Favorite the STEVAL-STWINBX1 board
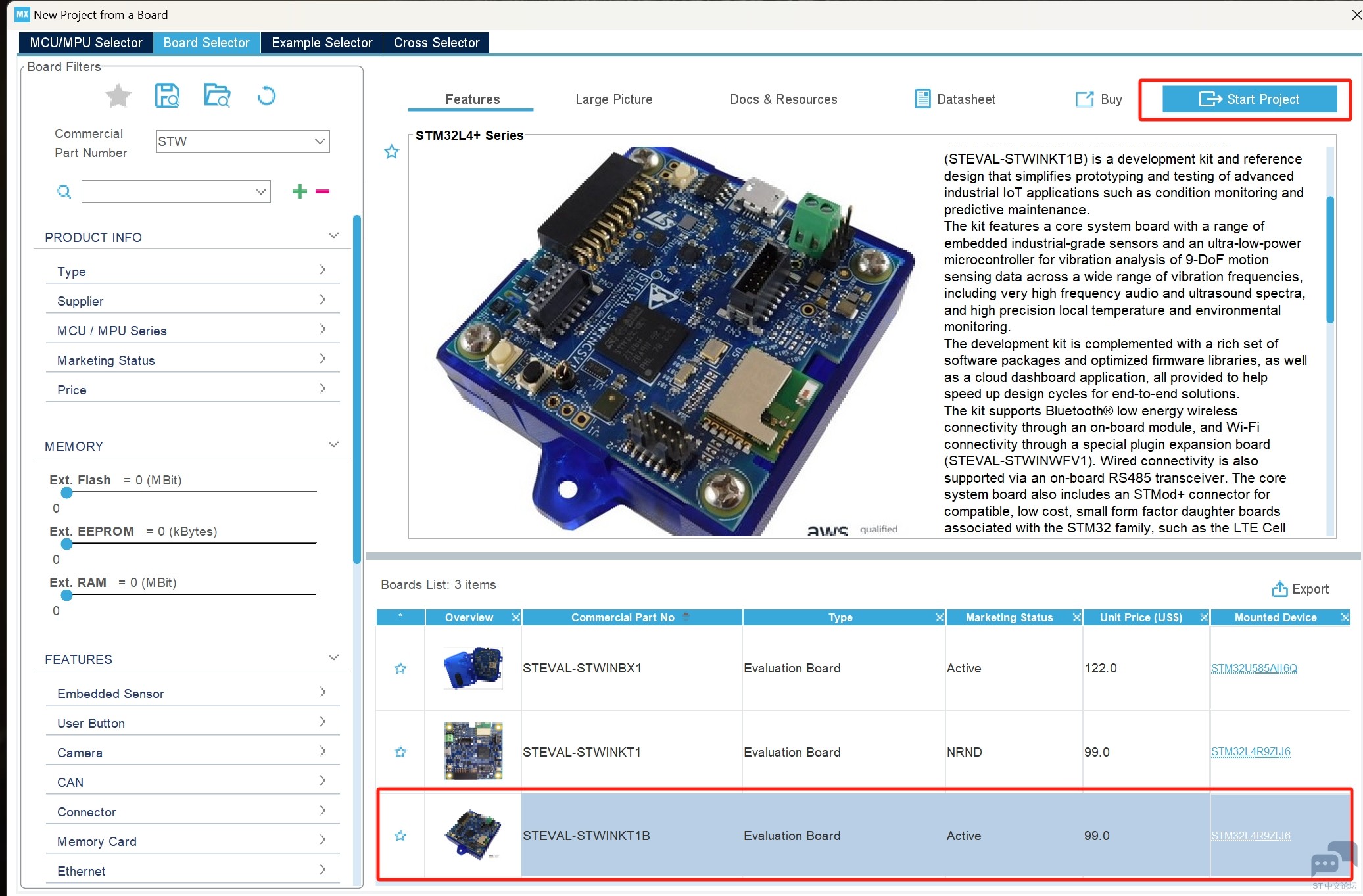The height and width of the screenshot is (896, 1363). 400,669
